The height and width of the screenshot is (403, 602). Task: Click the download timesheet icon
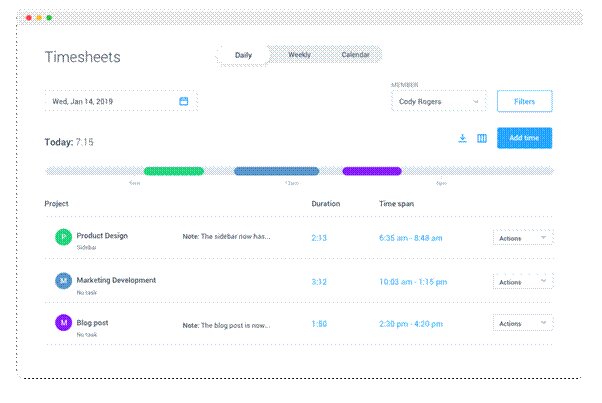click(x=463, y=138)
